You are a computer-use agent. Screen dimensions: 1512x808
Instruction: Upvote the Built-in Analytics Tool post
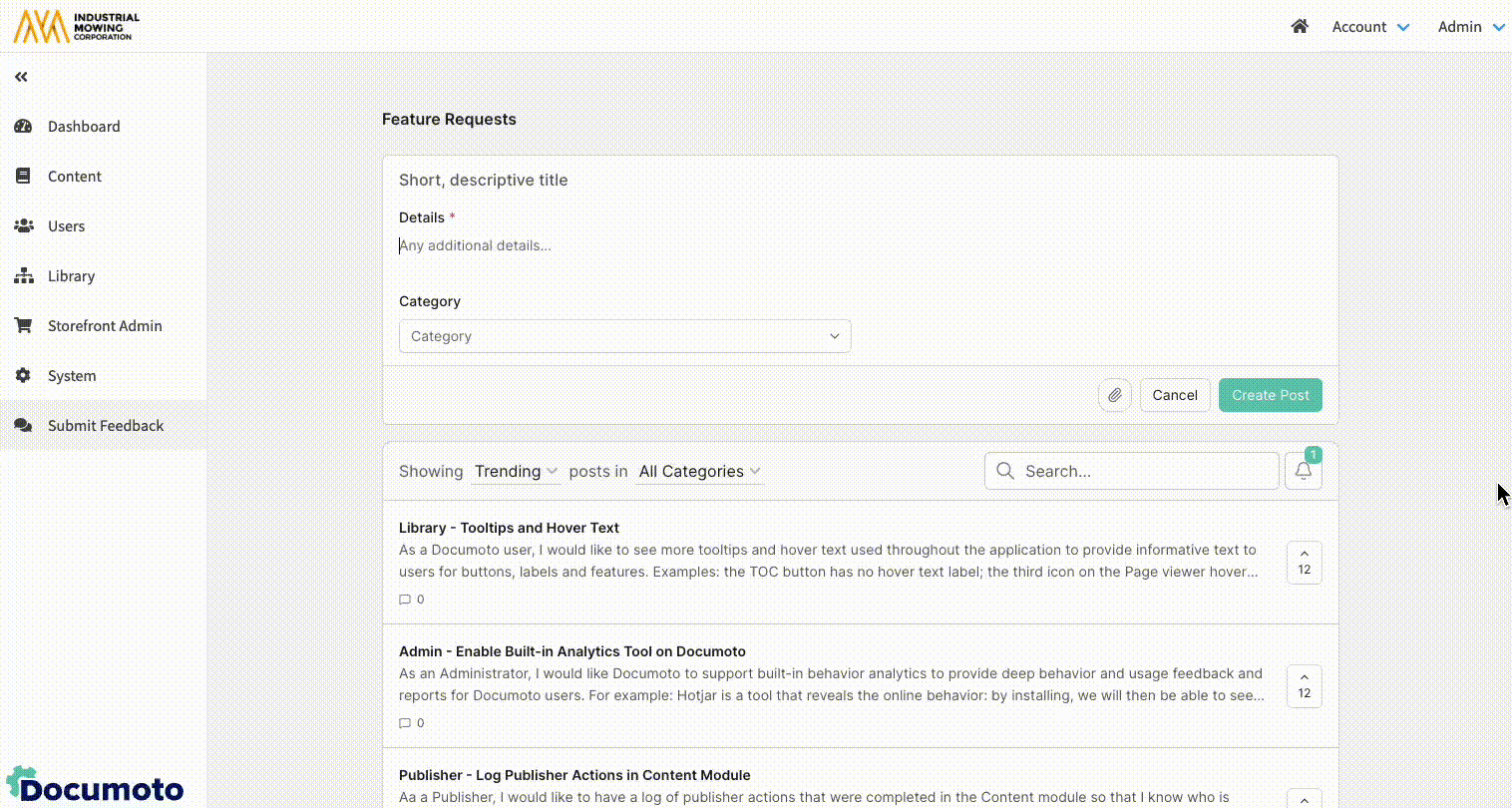point(1304,686)
